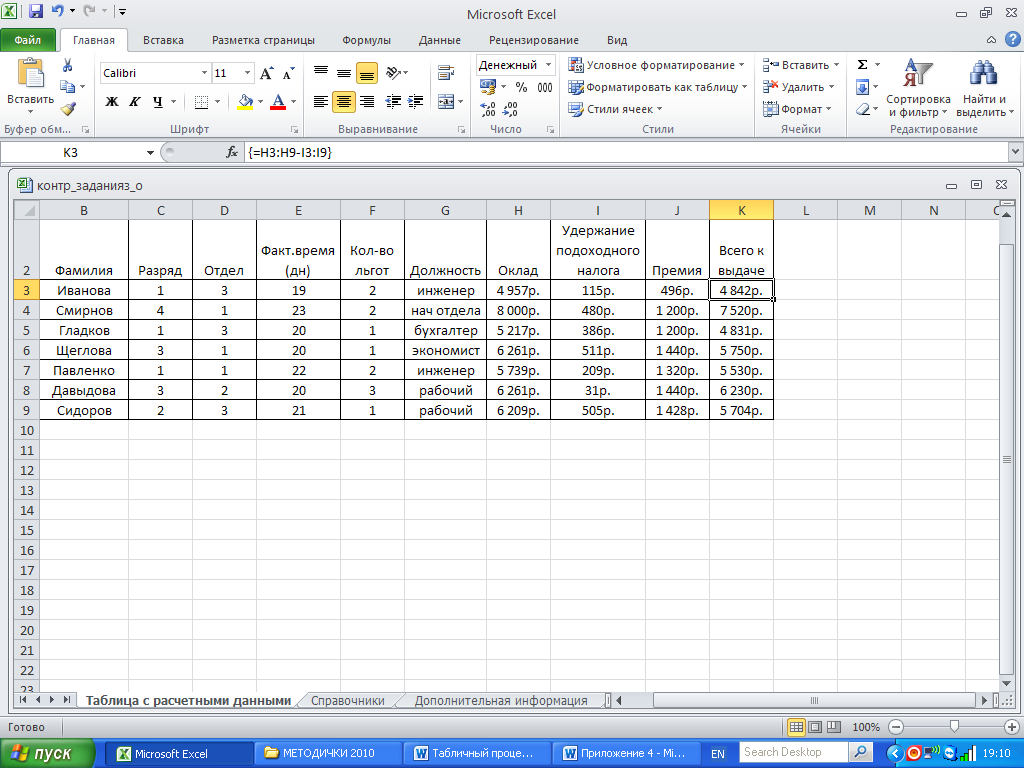Toggle align text right

point(367,101)
